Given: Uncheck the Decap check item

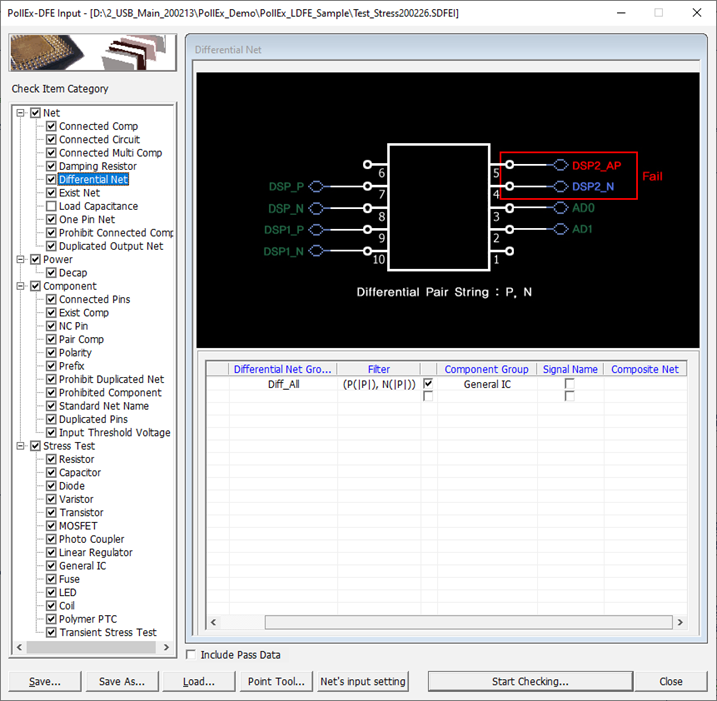Looking at the screenshot, I should point(51,273).
